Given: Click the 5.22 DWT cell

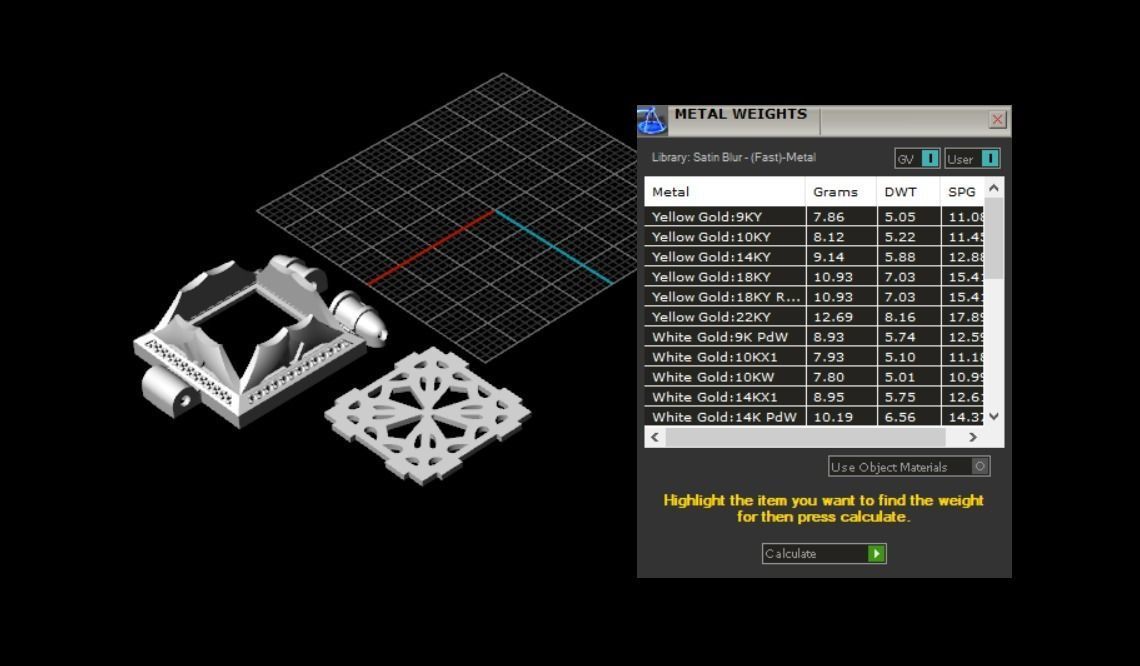Looking at the screenshot, I should (910, 236).
